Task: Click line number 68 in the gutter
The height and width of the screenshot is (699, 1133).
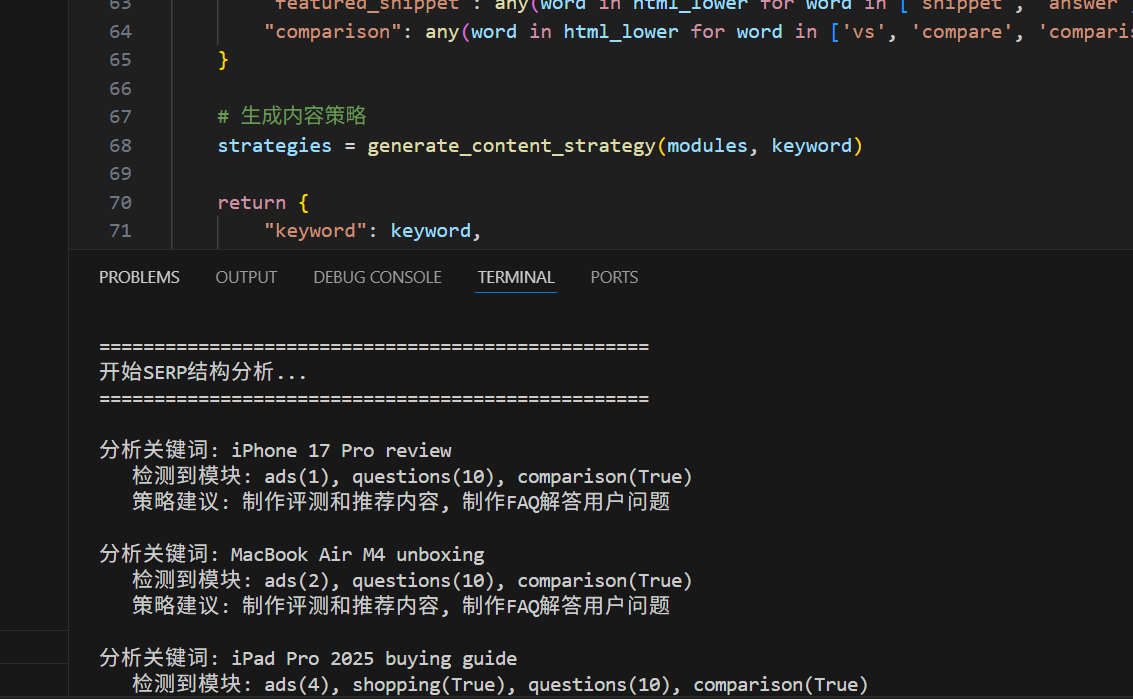Action: pyautogui.click(x=120, y=146)
